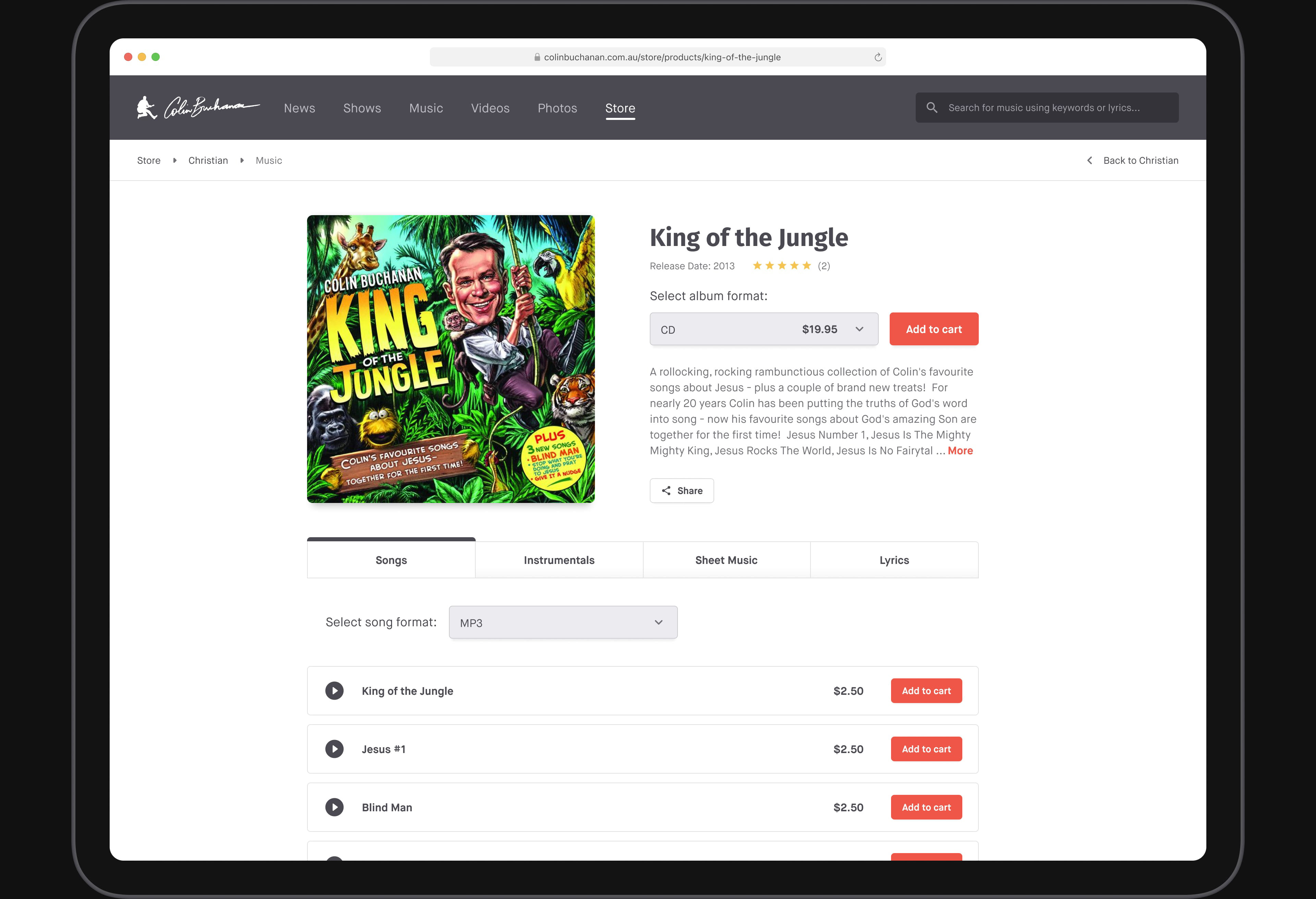1316x899 pixels.
Task: Click the Back to Christian arrow
Action: (1089, 161)
